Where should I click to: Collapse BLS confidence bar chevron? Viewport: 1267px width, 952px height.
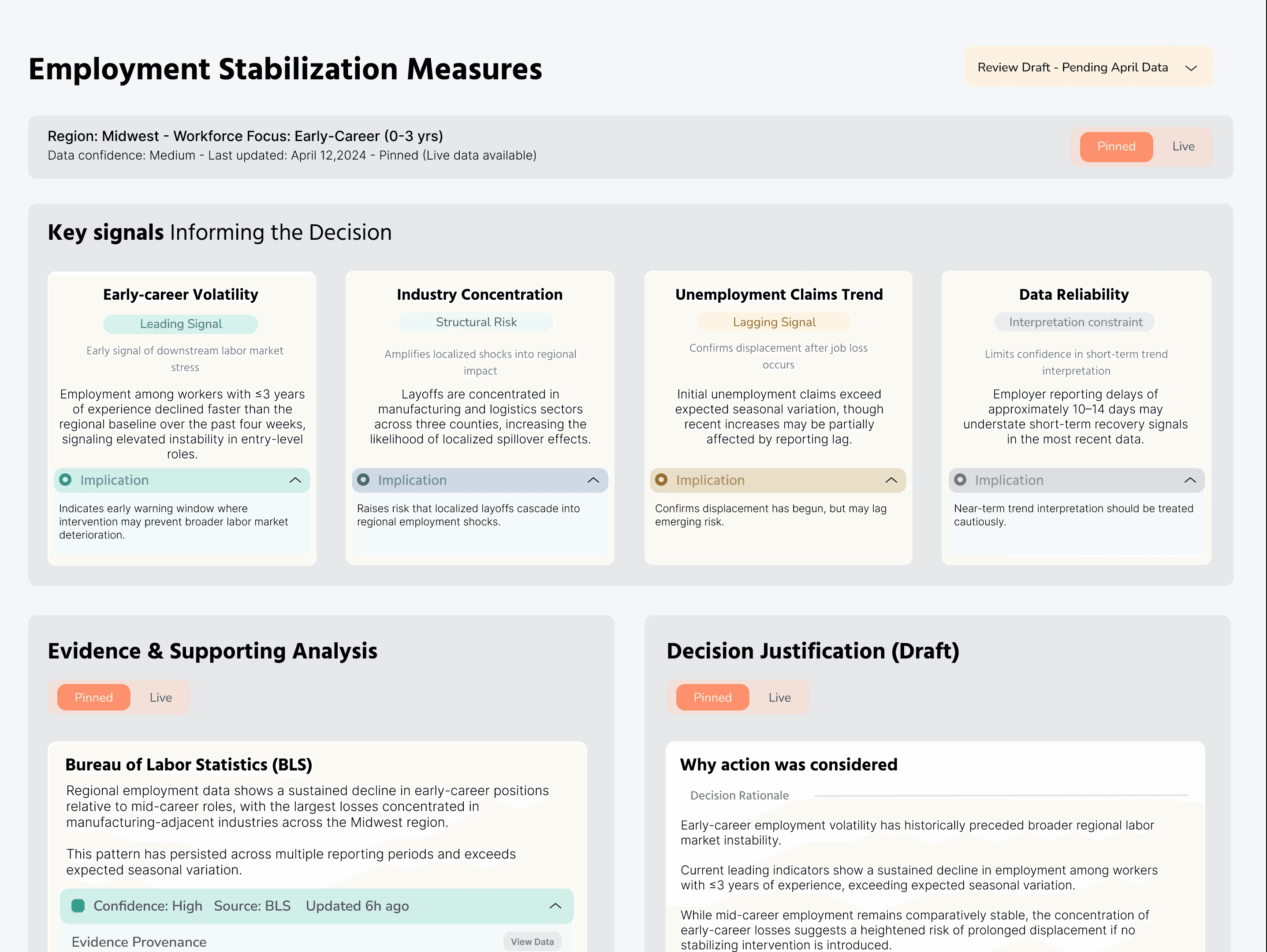click(x=555, y=906)
